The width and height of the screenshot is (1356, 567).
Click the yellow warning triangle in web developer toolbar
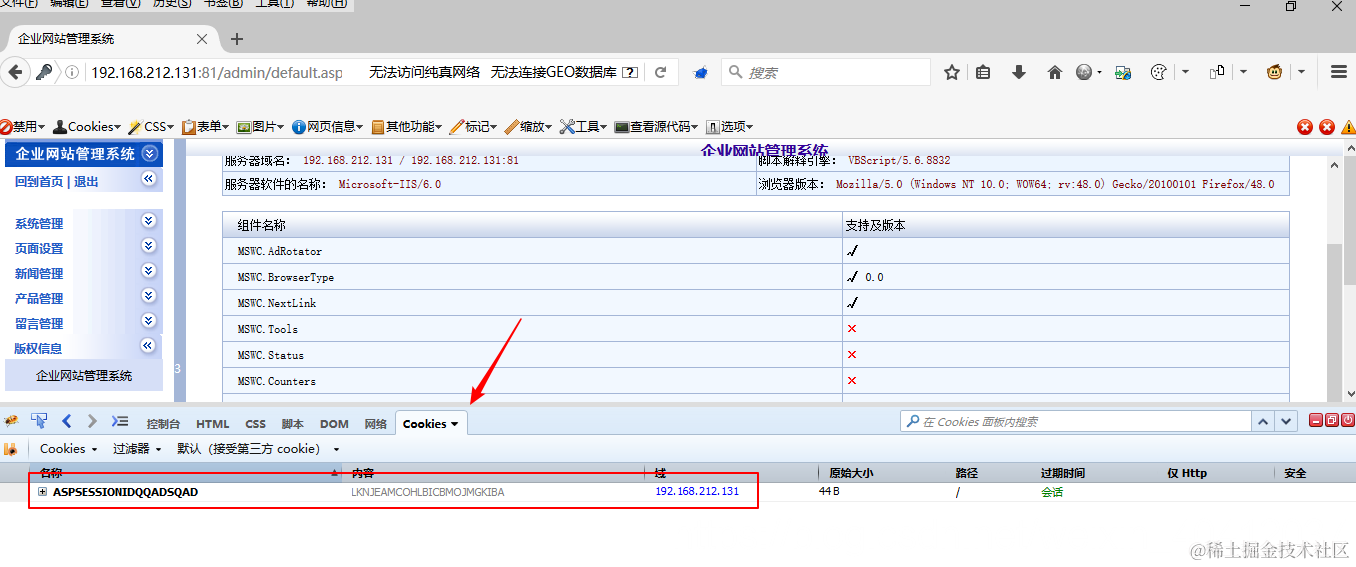click(x=1348, y=127)
